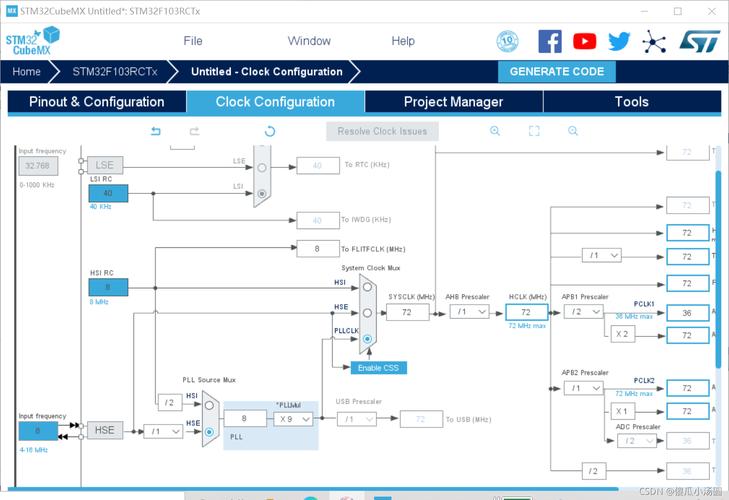Click the To USB (MHz) 72 box

(421, 419)
